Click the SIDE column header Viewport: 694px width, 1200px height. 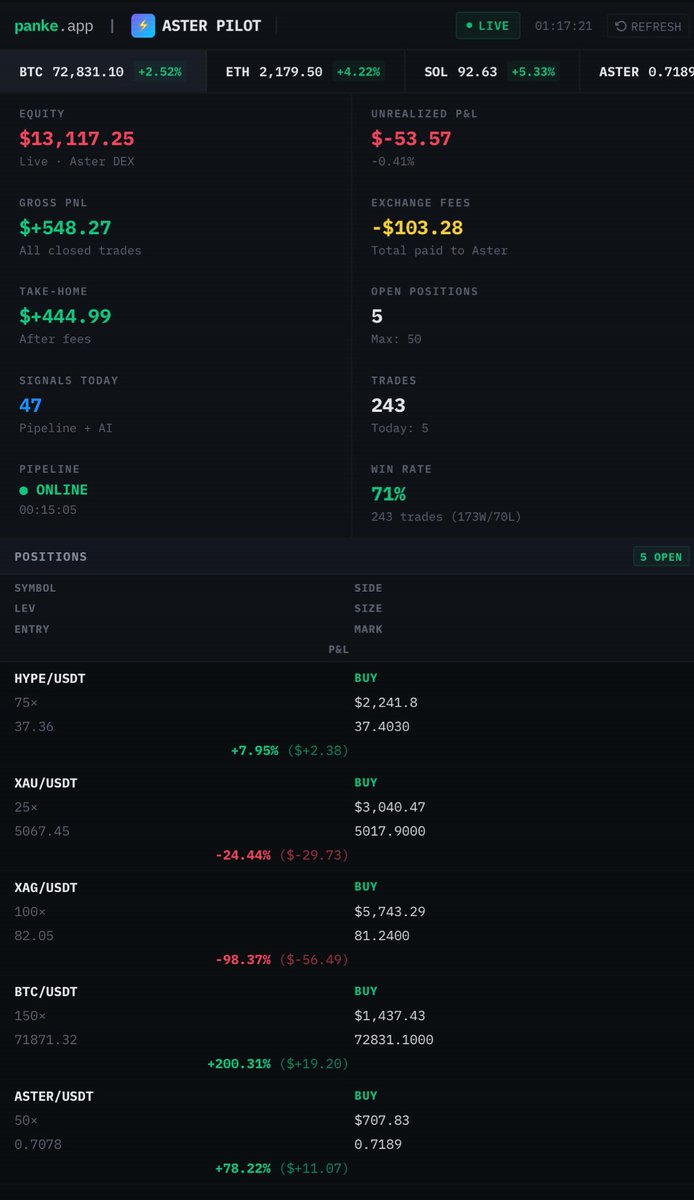368,588
